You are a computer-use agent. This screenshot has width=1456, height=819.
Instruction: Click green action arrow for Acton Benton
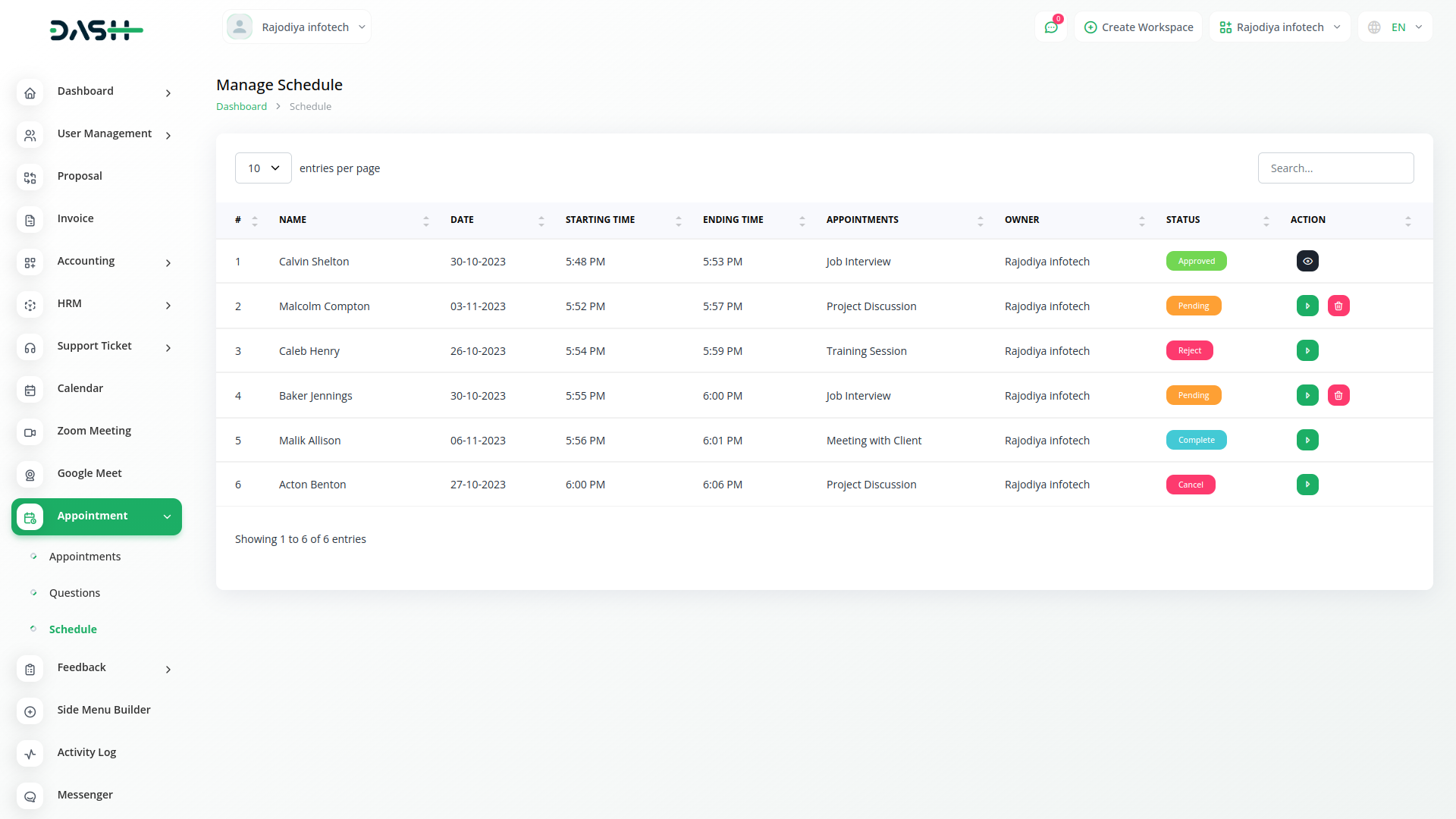pyautogui.click(x=1307, y=485)
